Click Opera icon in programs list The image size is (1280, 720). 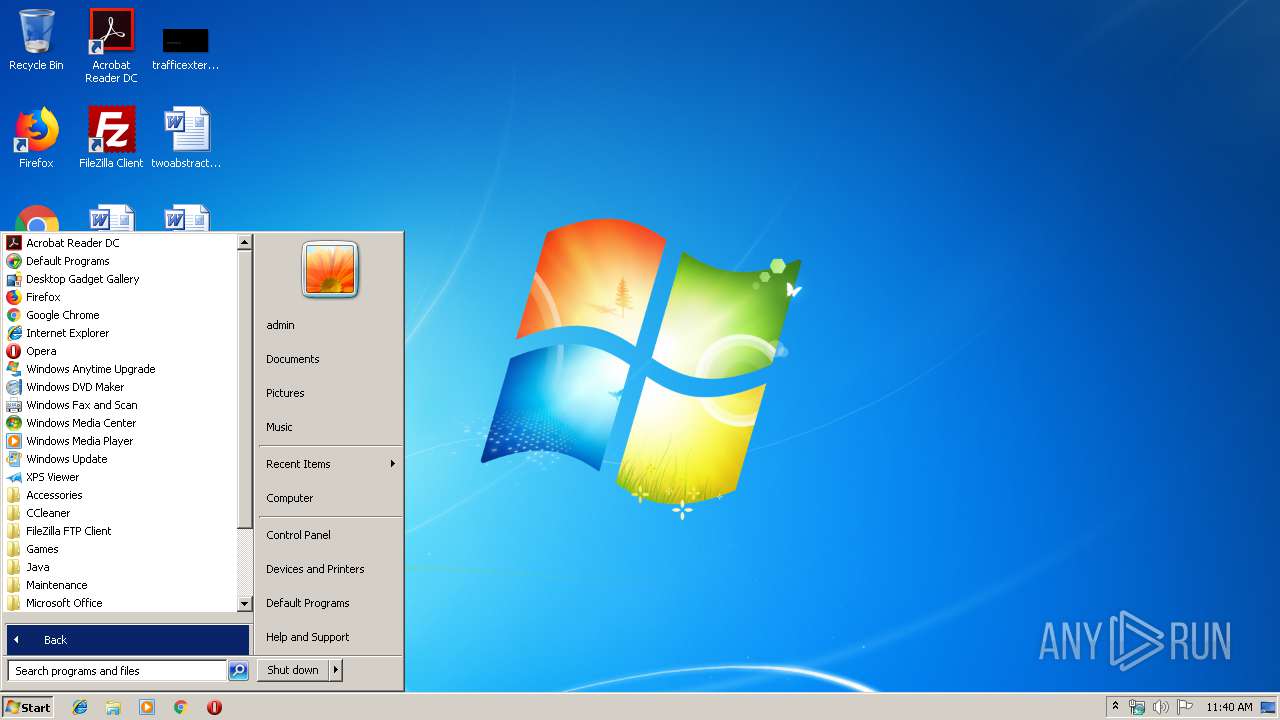pos(14,351)
